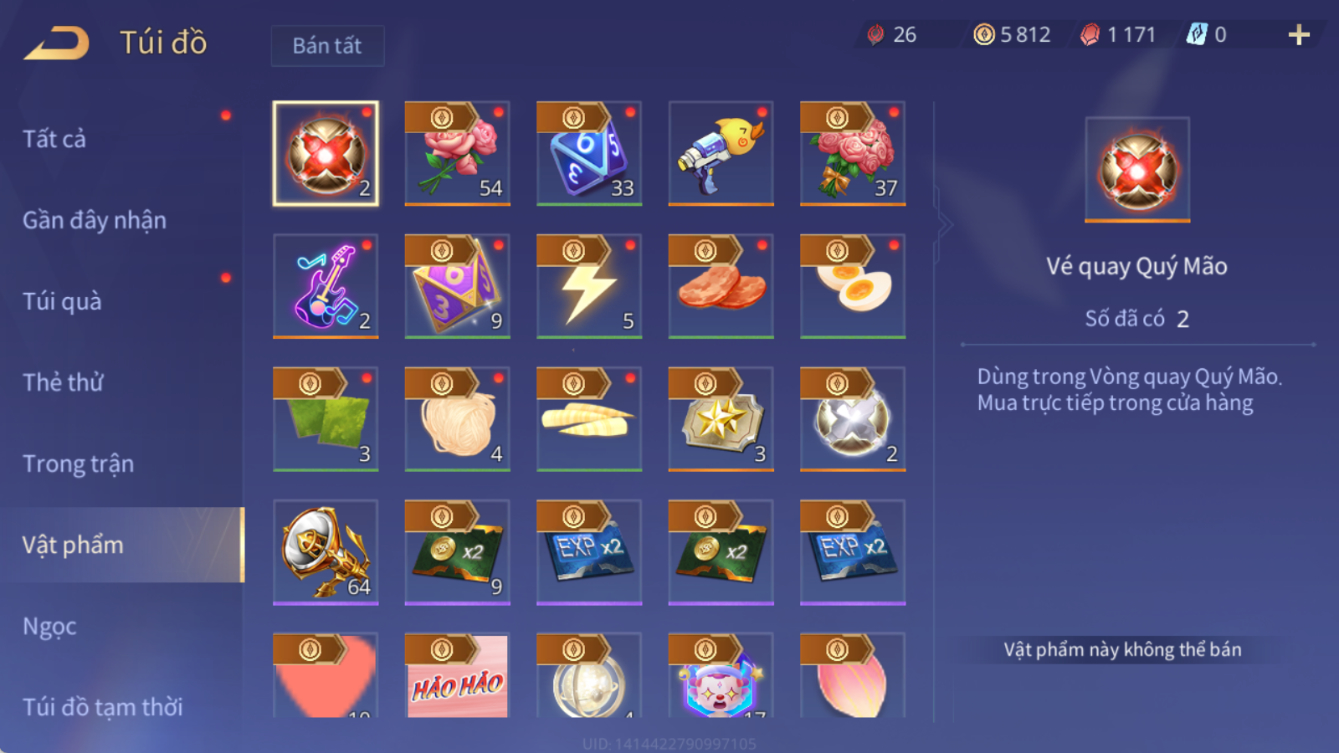
Task: Open the Tất cả category
Action: click(55, 139)
